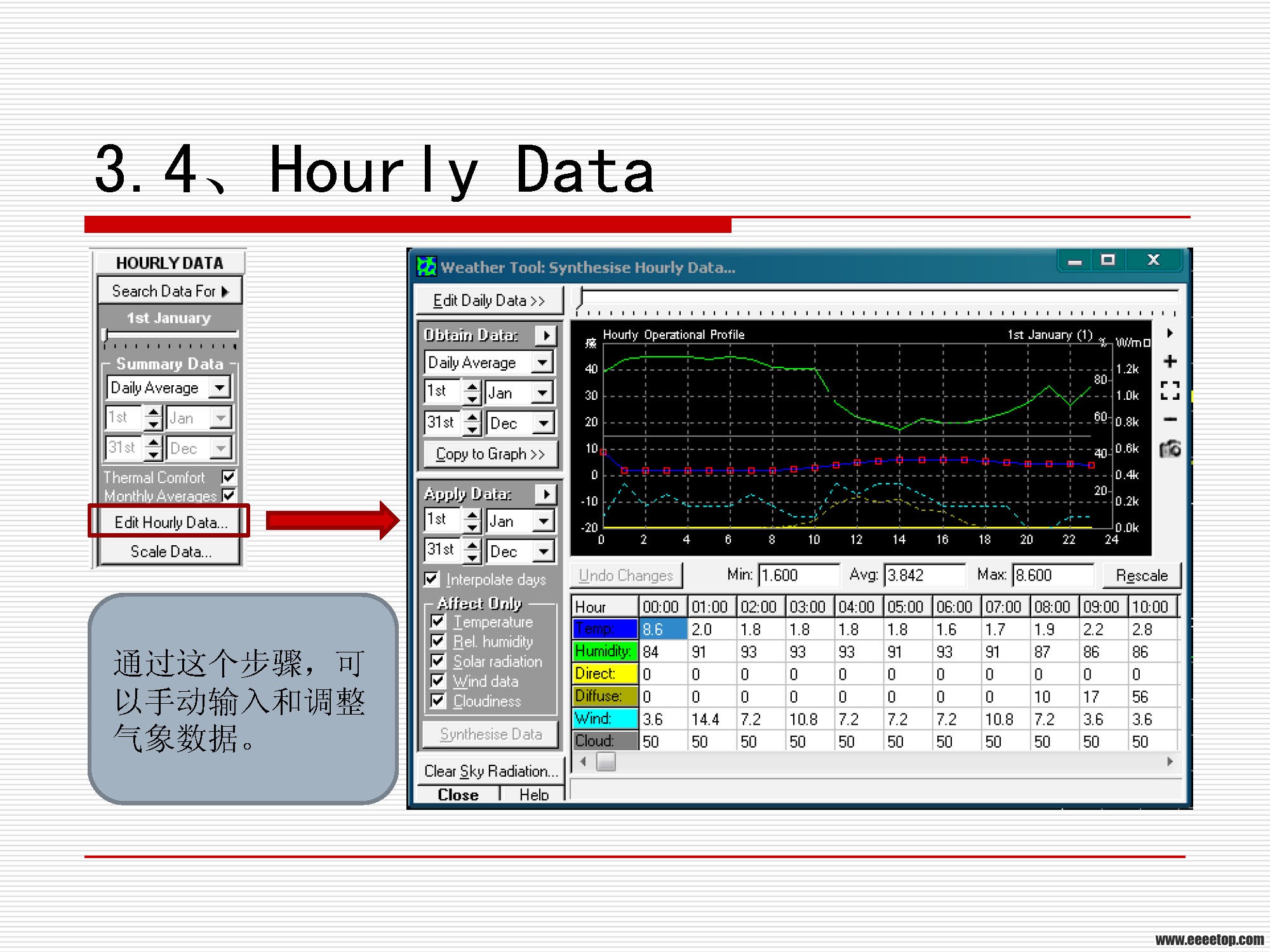Open the Apply Data arrow menu
The image size is (1270, 952).
pos(545,494)
